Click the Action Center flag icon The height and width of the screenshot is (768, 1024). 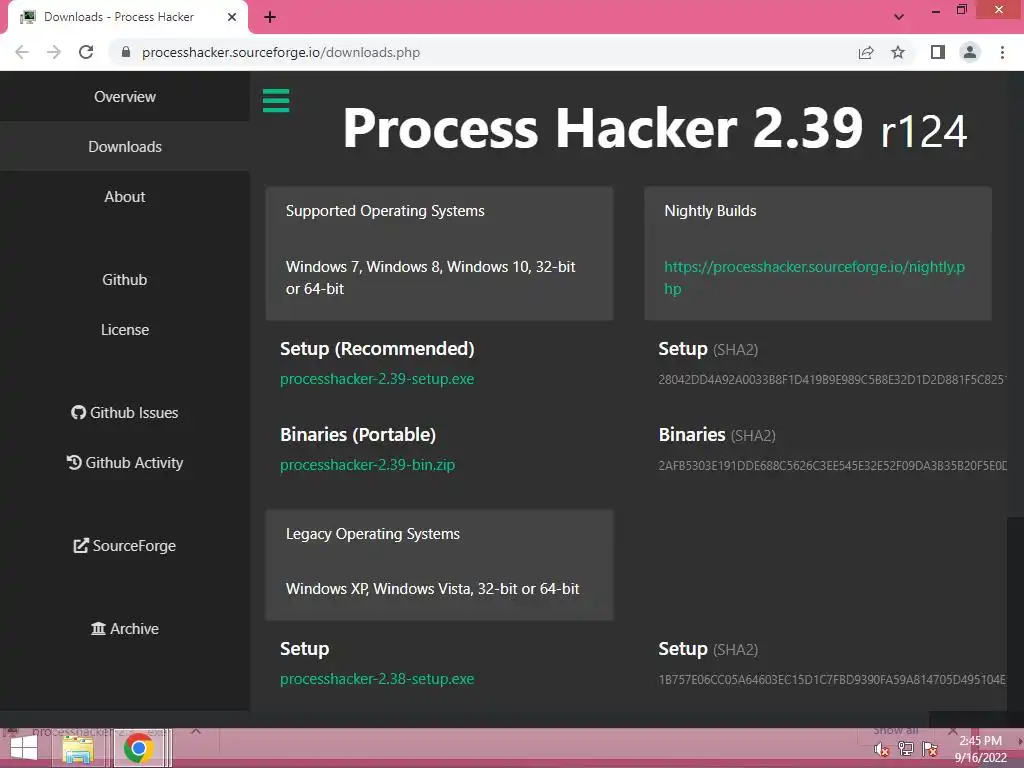click(x=930, y=749)
